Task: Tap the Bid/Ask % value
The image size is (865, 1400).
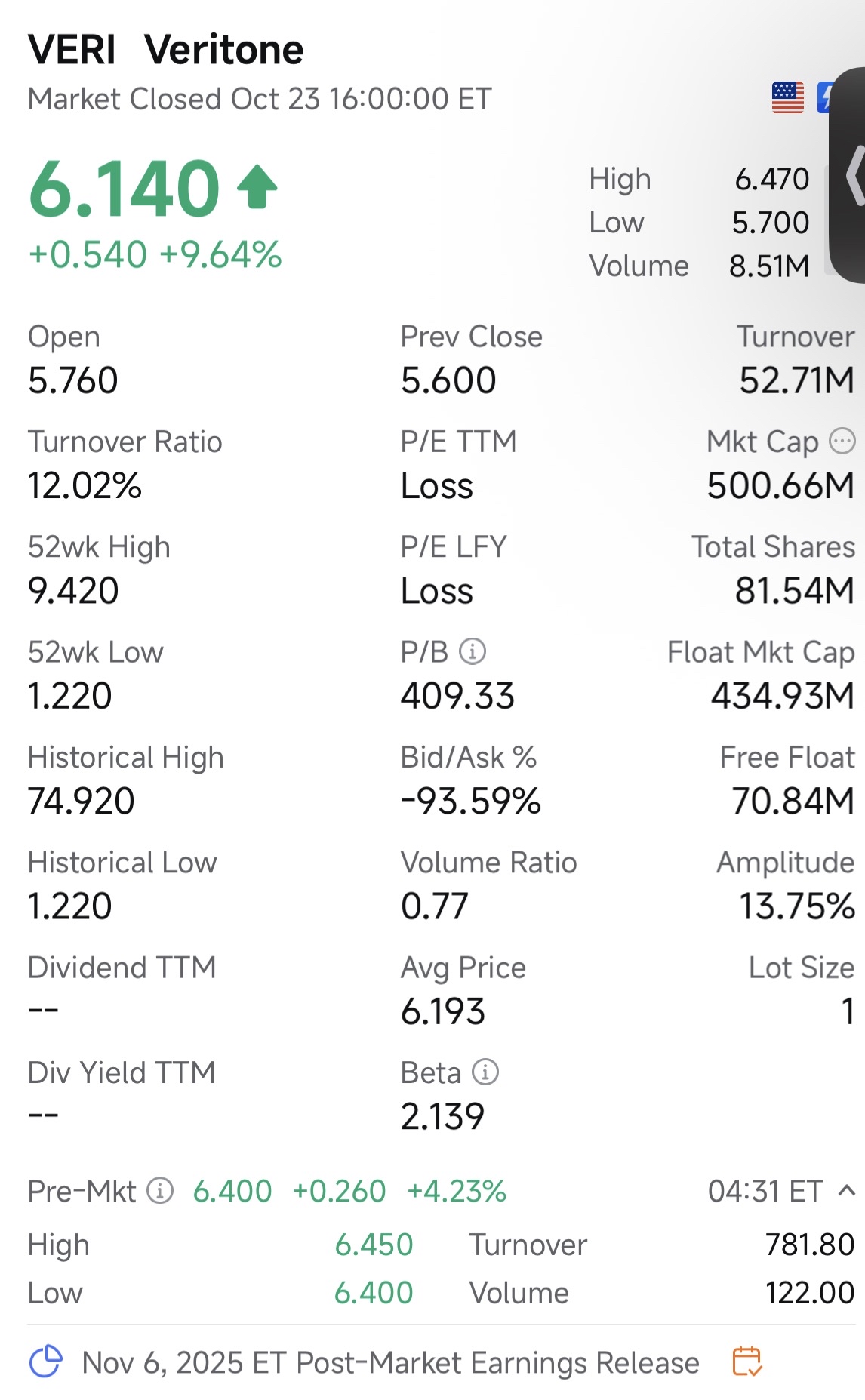Action: click(x=471, y=801)
